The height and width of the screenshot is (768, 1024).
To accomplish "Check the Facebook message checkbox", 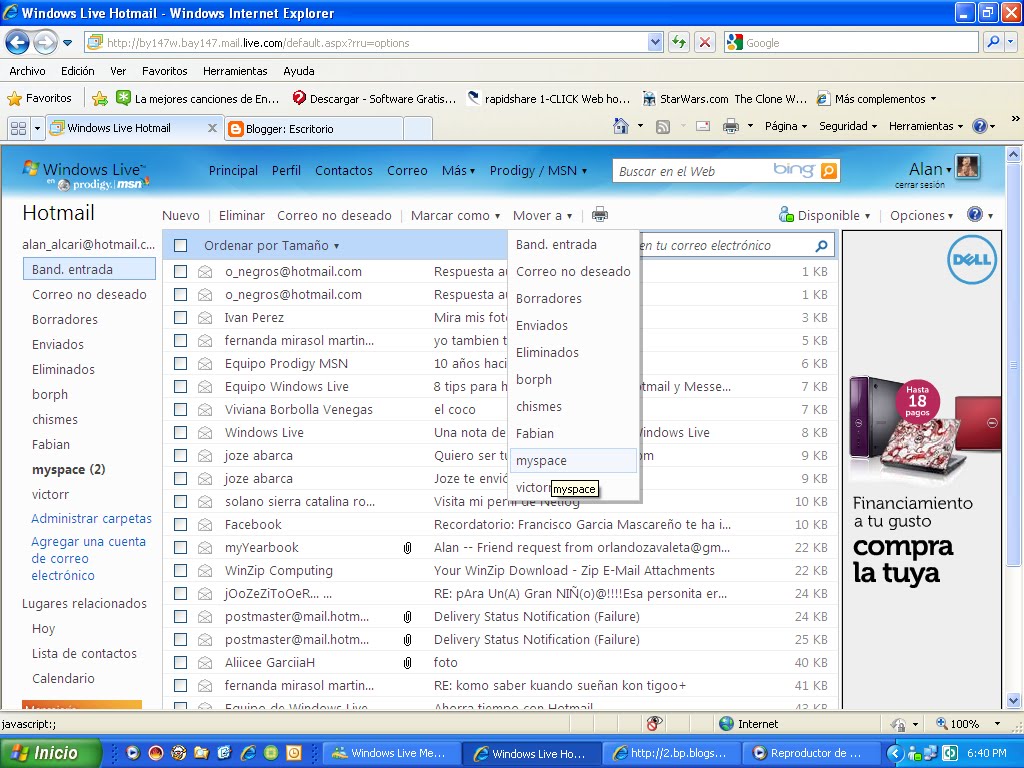I will tap(181, 524).
